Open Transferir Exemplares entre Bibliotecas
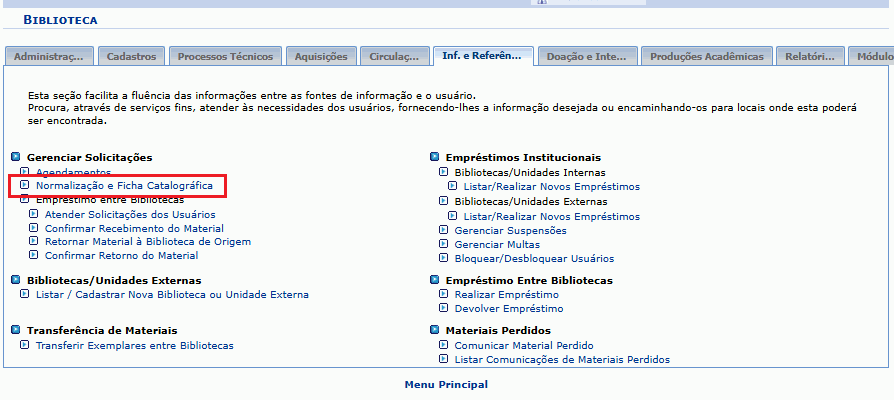894x400 pixels. (134, 345)
